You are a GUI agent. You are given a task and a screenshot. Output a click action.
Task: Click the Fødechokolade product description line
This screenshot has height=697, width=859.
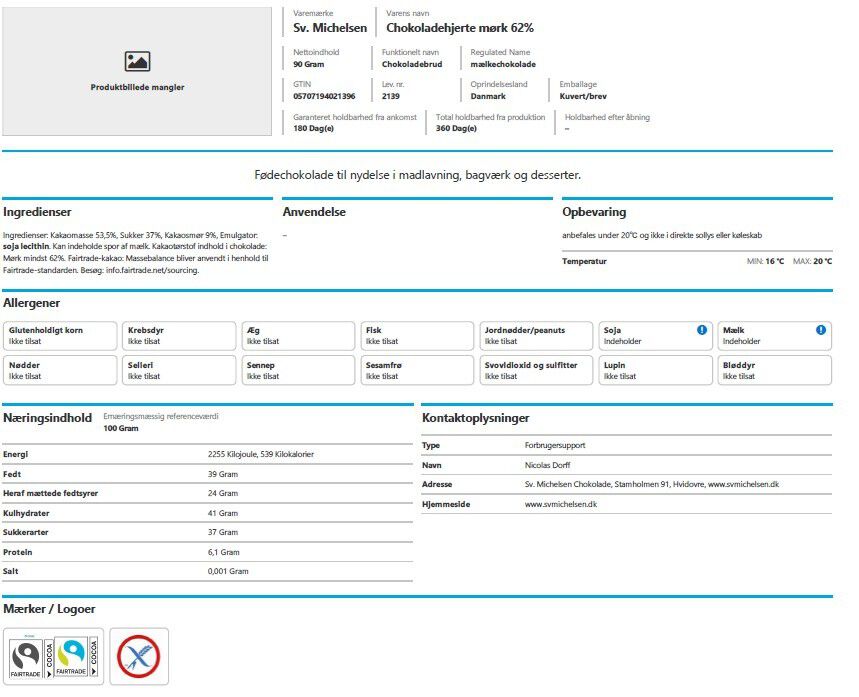tap(417, 175)
